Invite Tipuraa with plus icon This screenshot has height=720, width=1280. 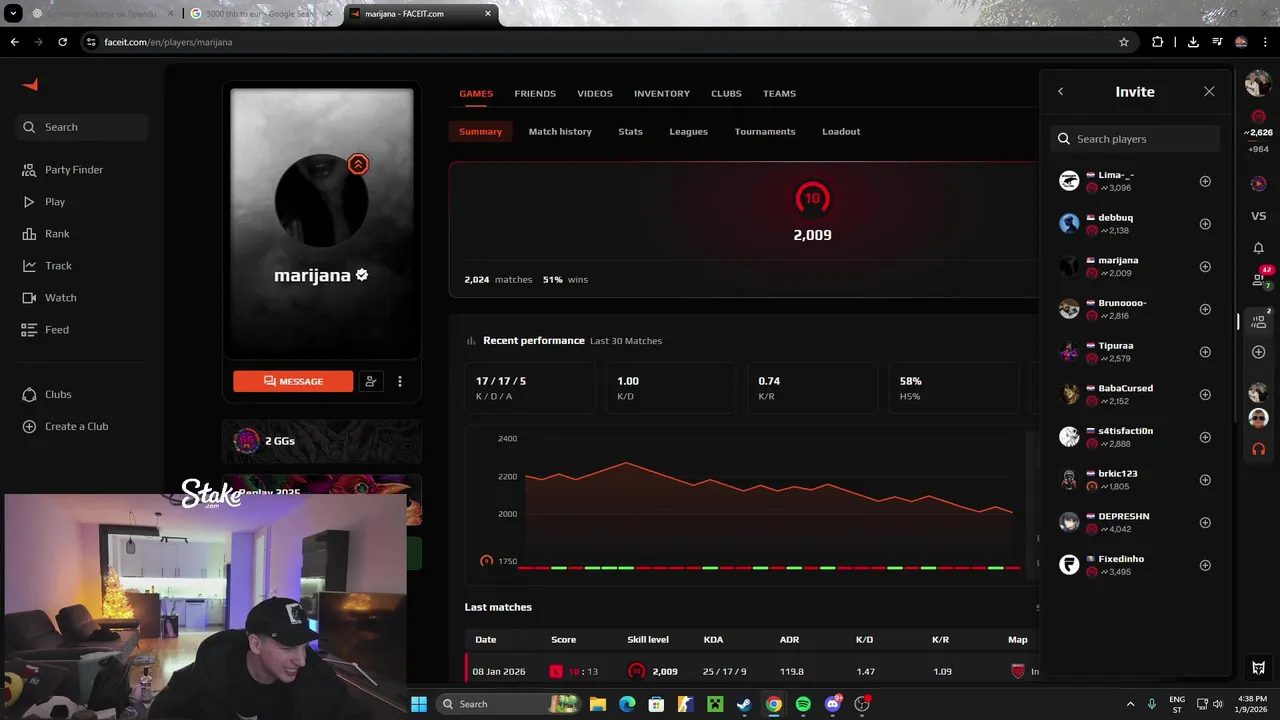pyautogui.click(x=1205, y=352)
